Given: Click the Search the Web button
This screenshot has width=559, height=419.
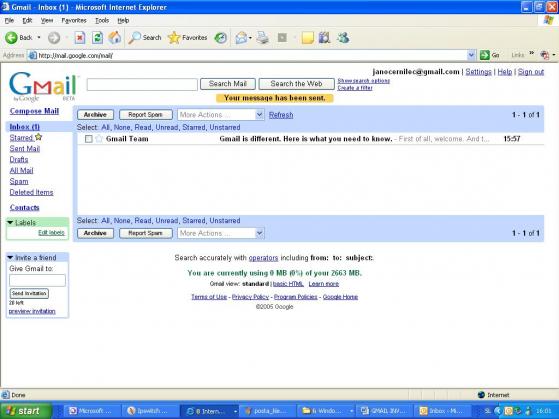Looking at the screenshot, I should coord(296,84).
